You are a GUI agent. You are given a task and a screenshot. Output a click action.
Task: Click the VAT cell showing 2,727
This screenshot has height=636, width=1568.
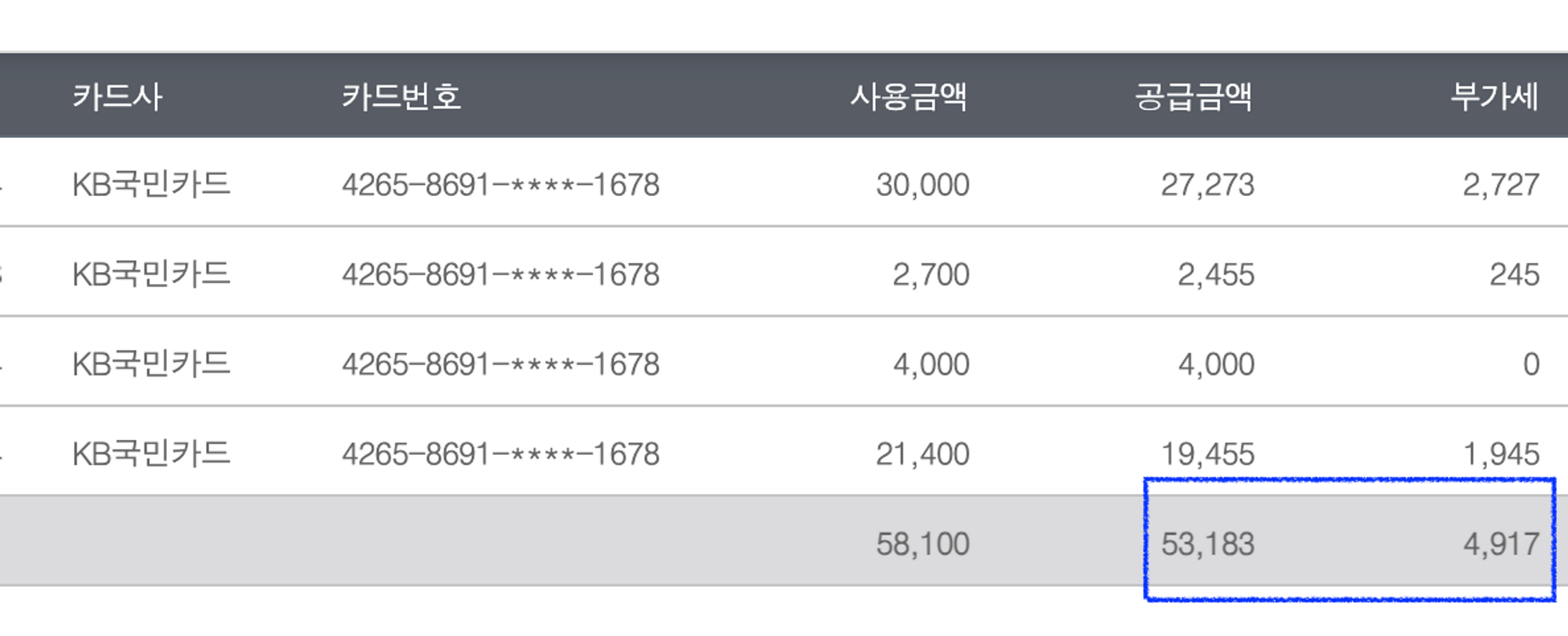point(1501,185)
